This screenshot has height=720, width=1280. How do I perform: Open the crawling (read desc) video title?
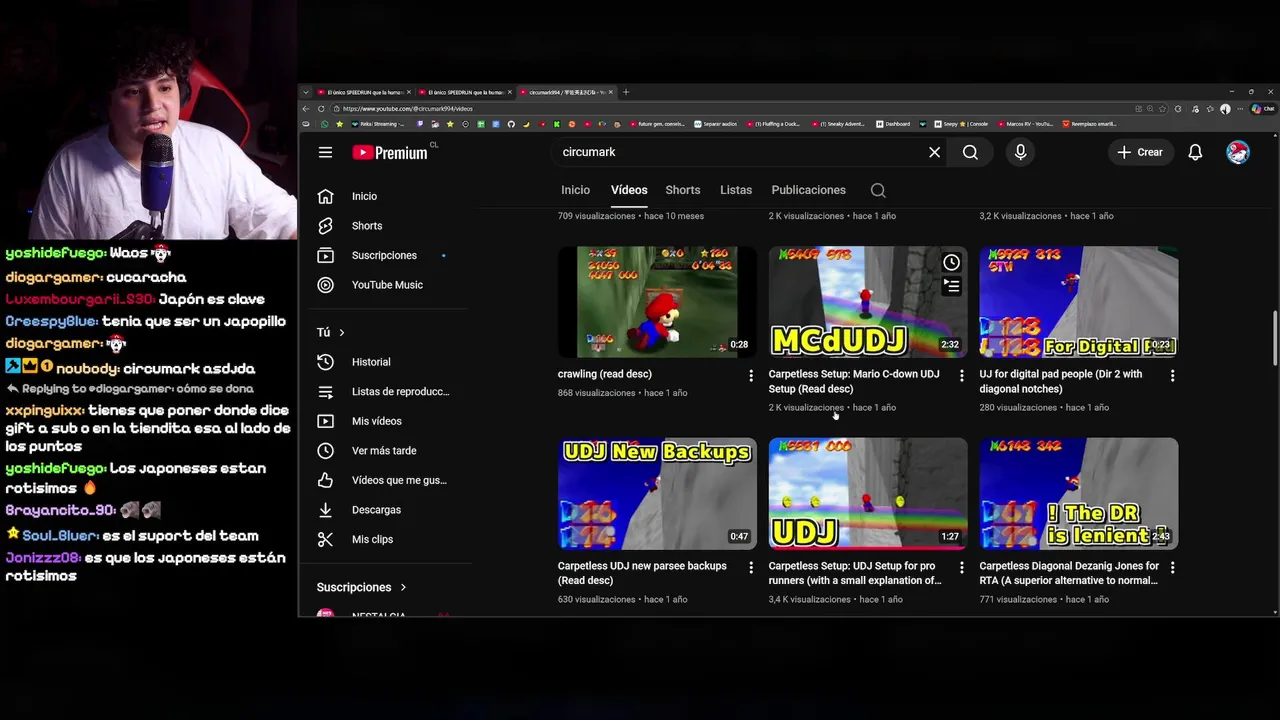click(604, 374)
